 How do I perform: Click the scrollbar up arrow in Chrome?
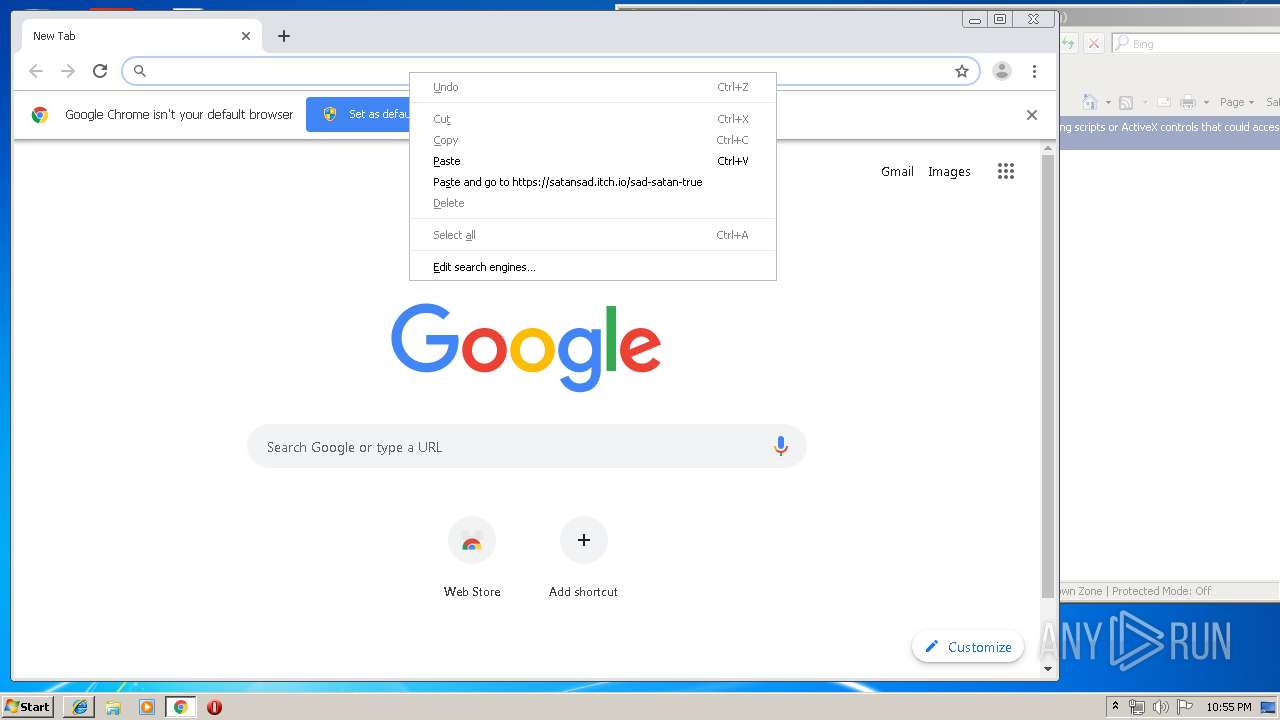point(1048,149)
